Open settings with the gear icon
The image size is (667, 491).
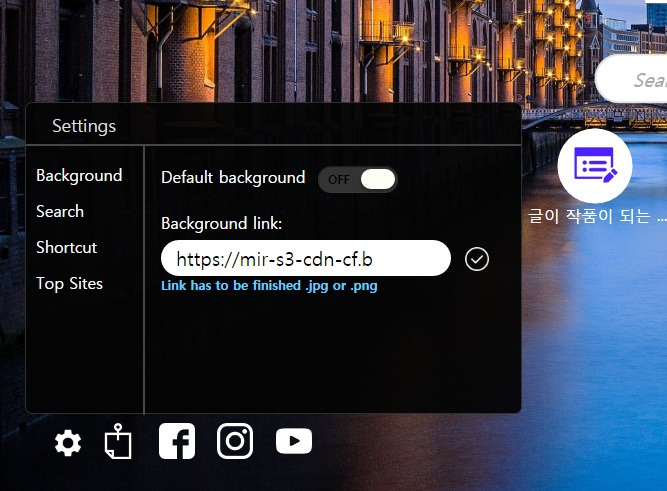[68, 443]
